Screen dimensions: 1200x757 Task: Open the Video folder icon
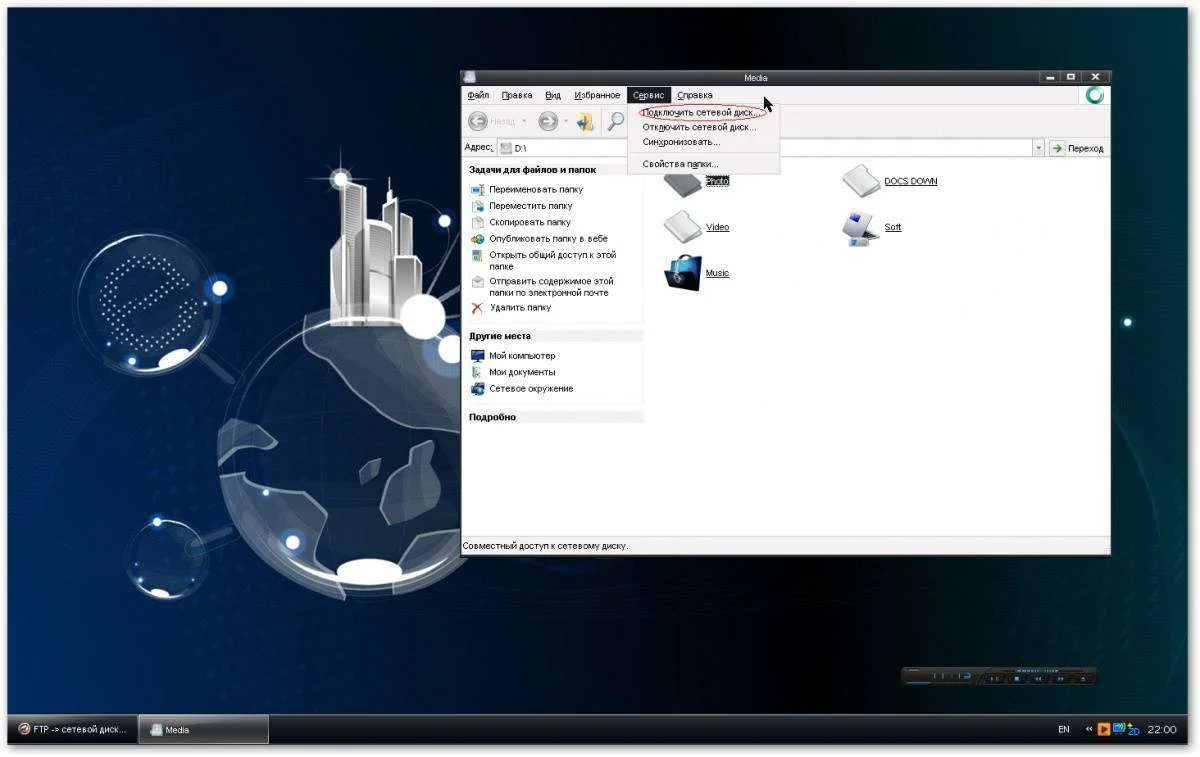683,227
